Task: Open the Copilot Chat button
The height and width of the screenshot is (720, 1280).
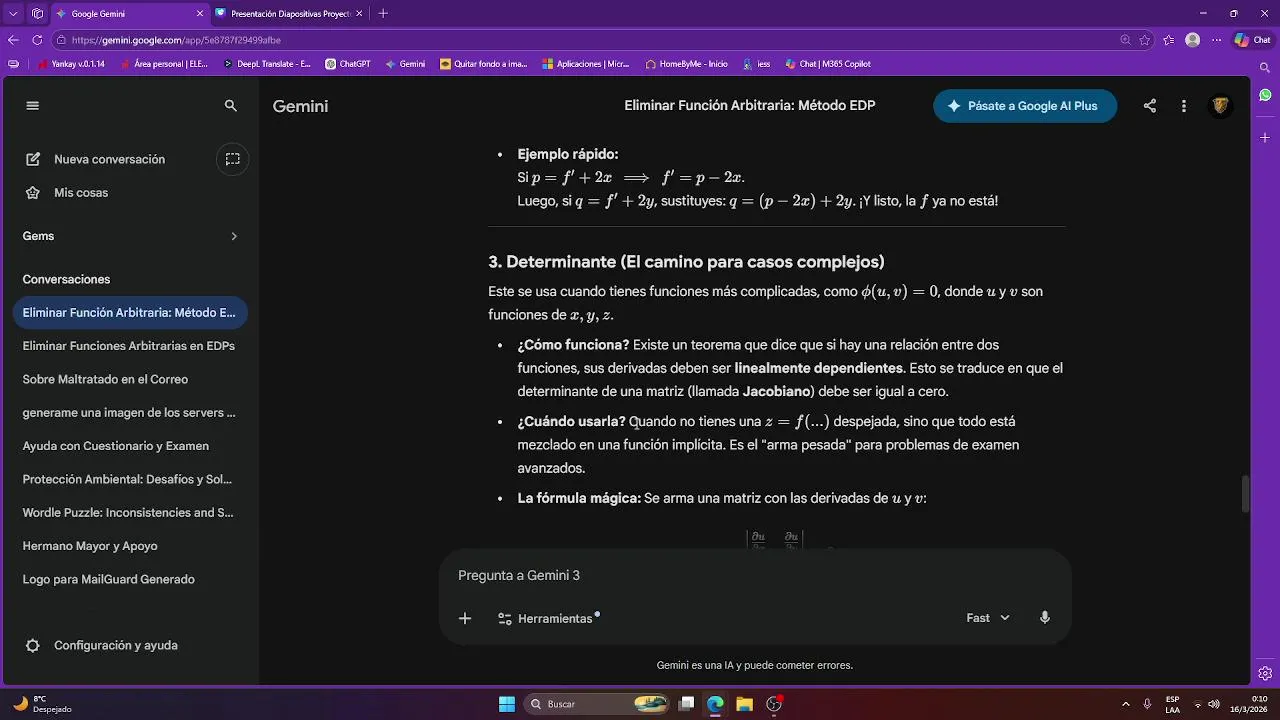Action: (1254, 40)
